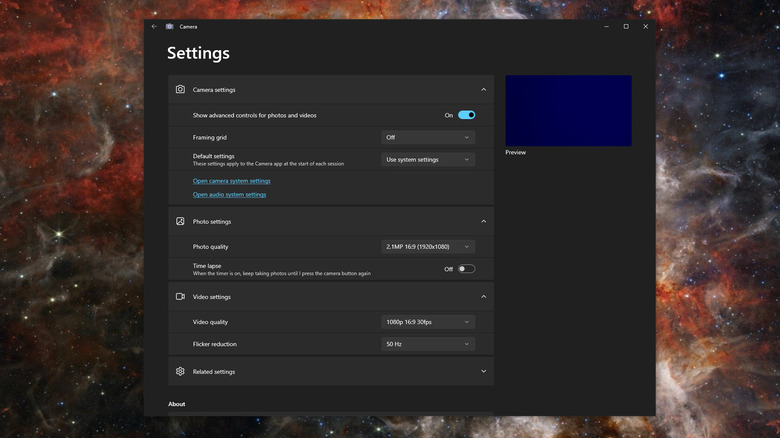Screen dimensions: 780x438
Task: Select Flicker reduction 50 Hz dropdown
Action: 427,344
